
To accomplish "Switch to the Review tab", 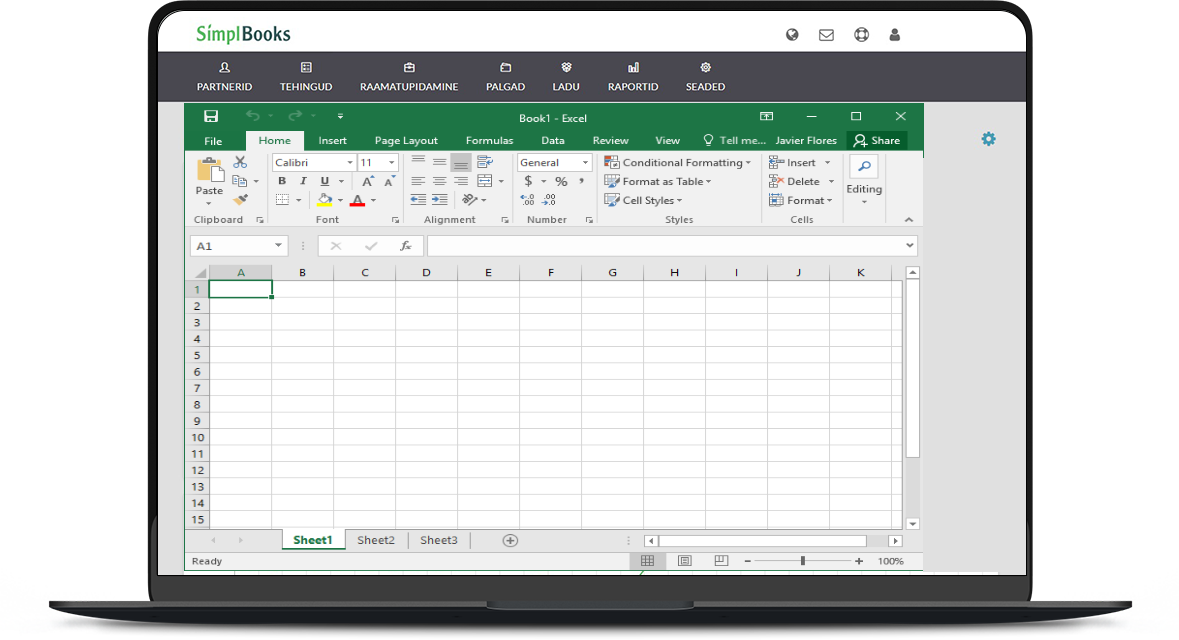I will click(611, 141).
